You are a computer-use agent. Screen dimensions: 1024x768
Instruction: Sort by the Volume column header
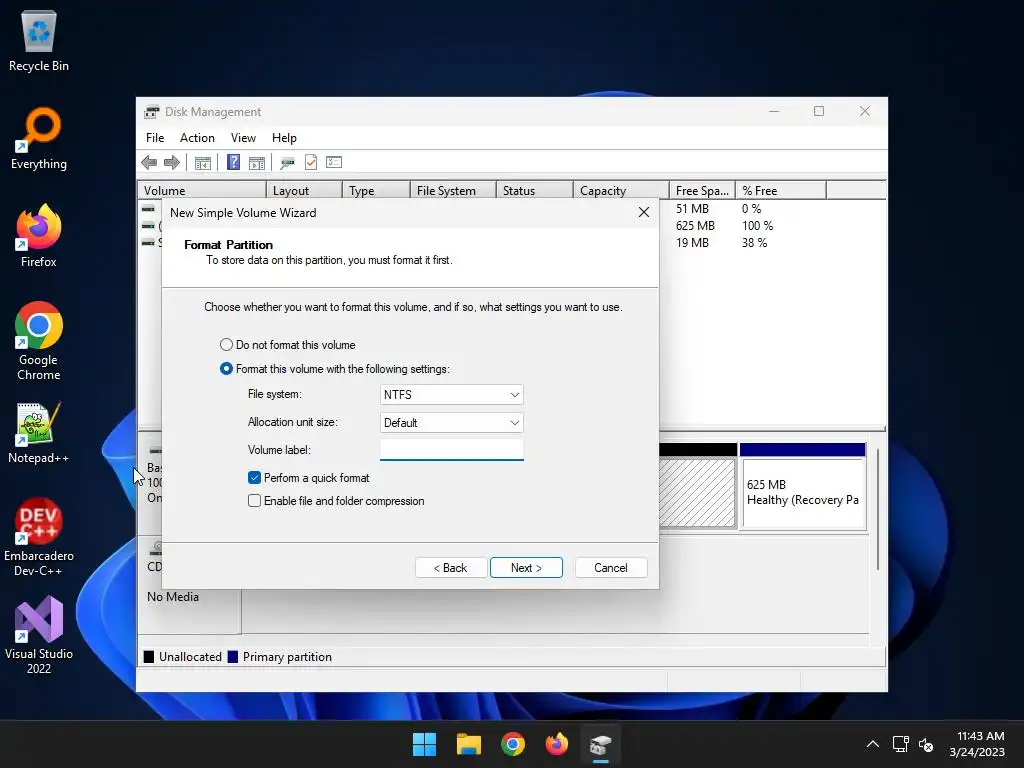coord(201,190)
